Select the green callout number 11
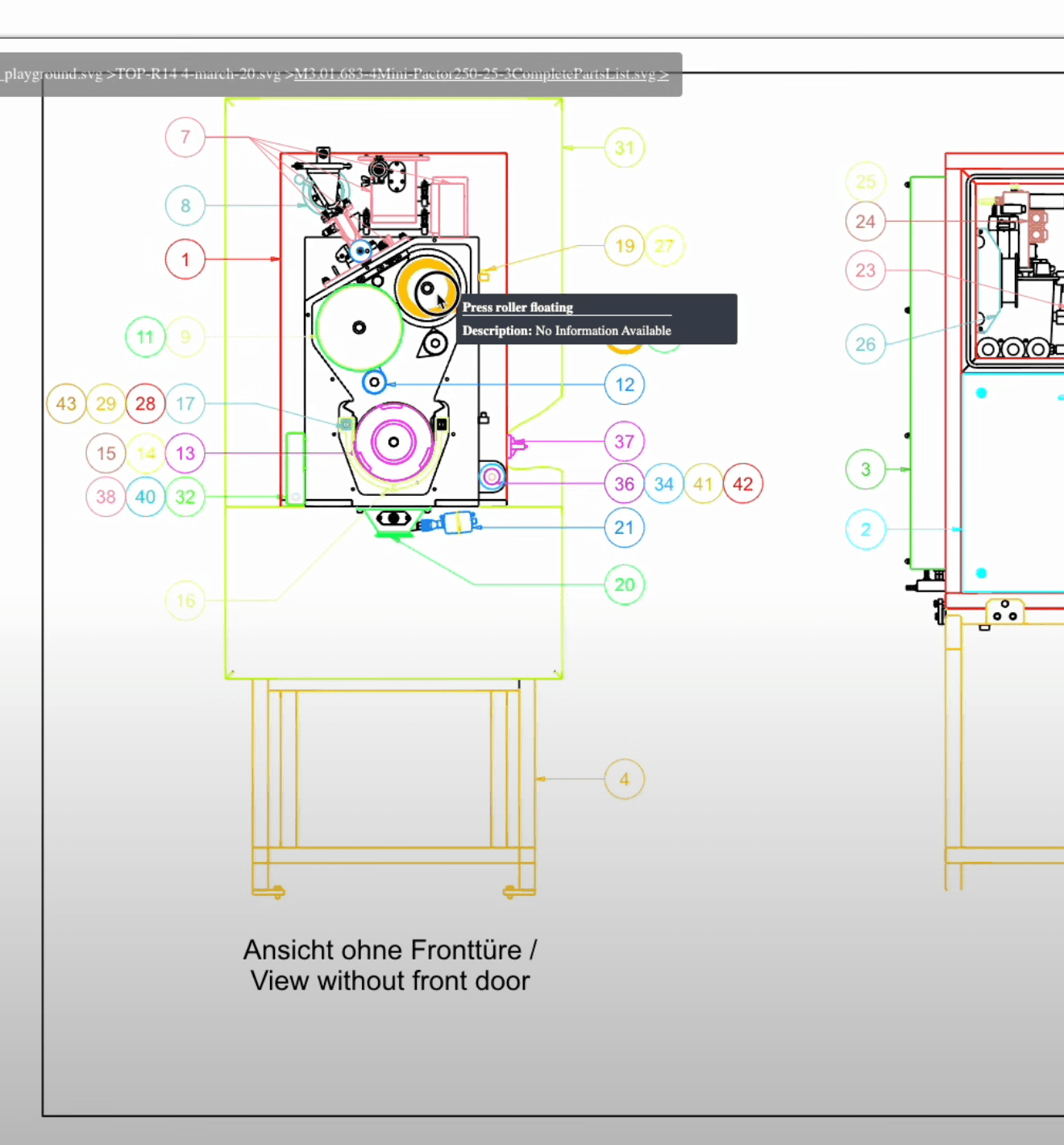The height and width of the screenshot is (1145, 1064). [145, 337]
